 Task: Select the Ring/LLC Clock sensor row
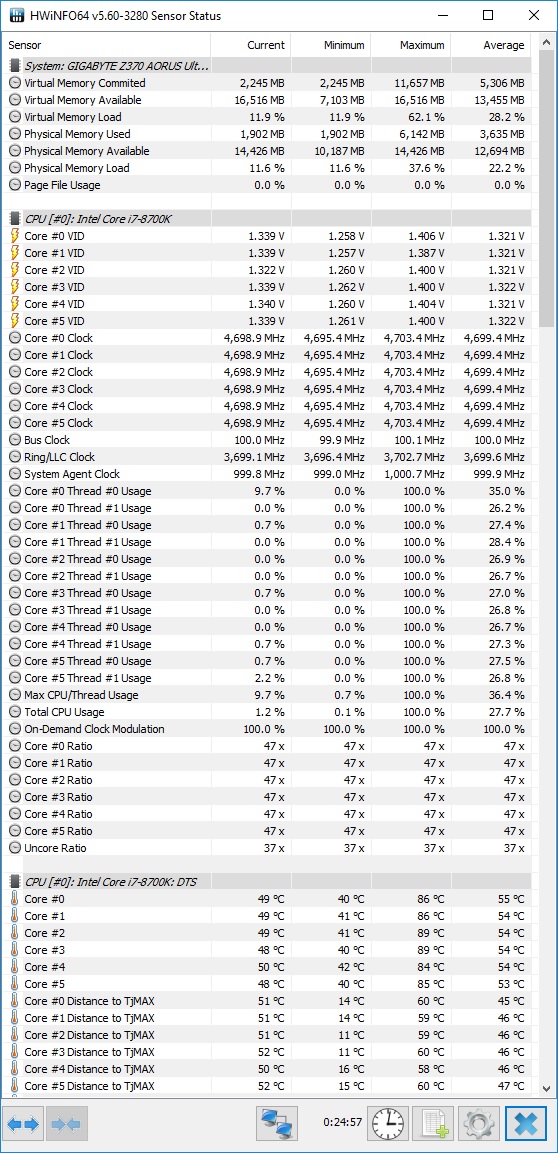[266, 457]
